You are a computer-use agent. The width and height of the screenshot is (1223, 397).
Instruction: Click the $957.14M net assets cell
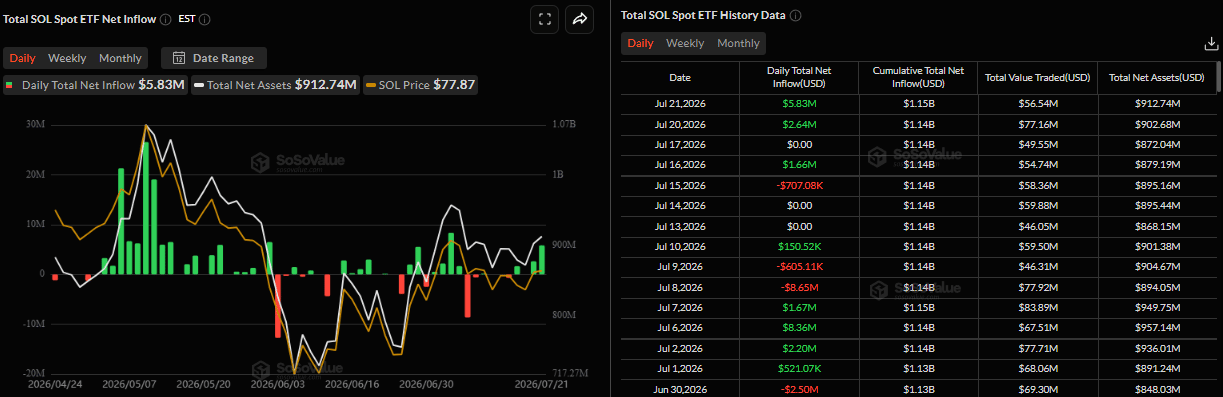tap(1157, 327)
